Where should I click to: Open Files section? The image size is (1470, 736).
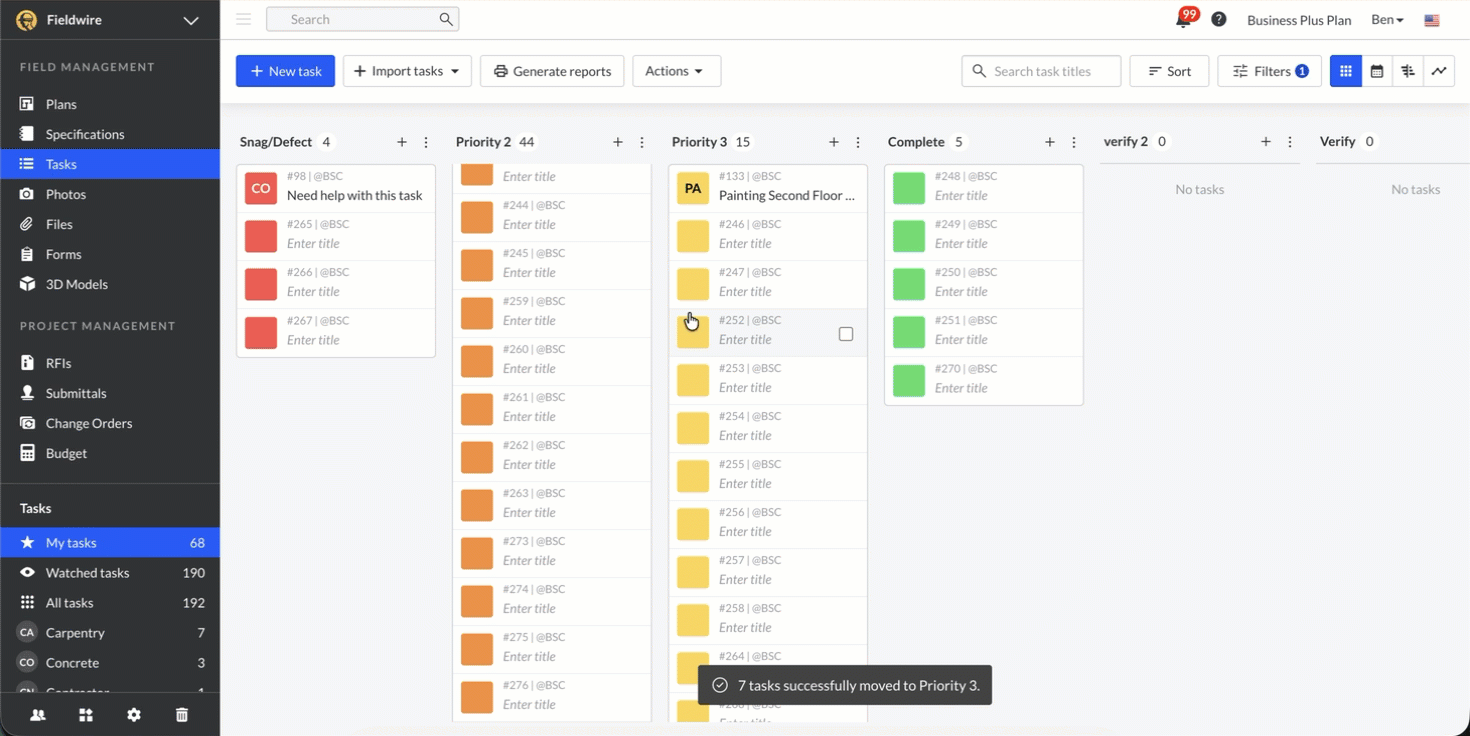click(x=110, y=224)
